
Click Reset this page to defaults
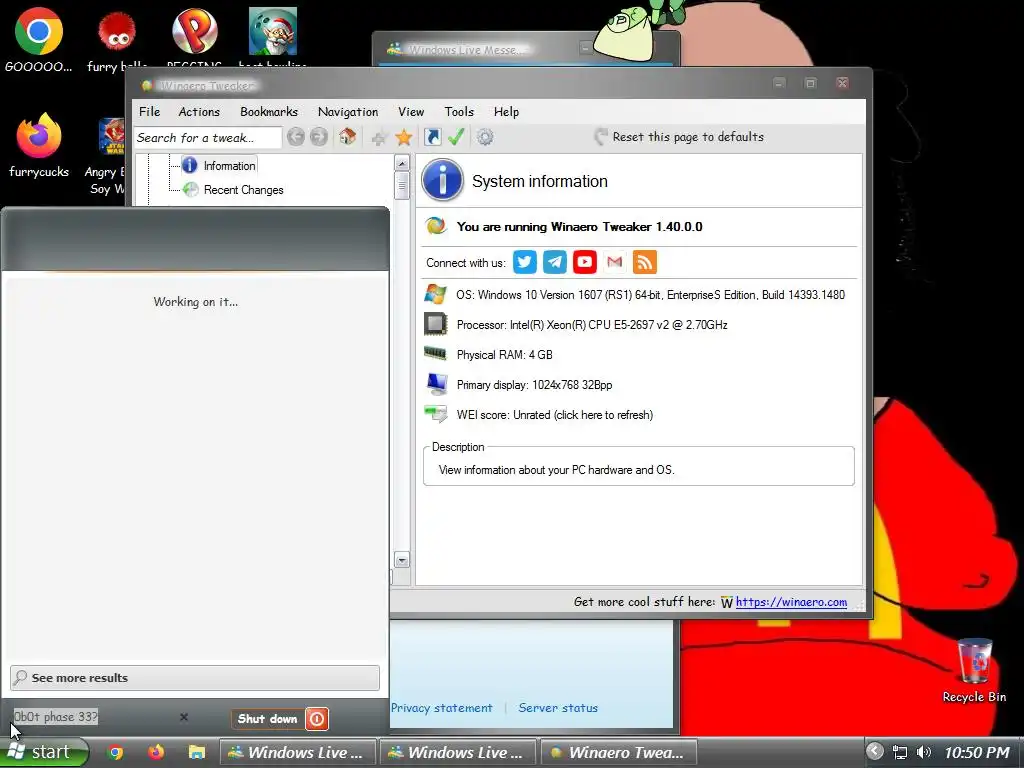679,136
